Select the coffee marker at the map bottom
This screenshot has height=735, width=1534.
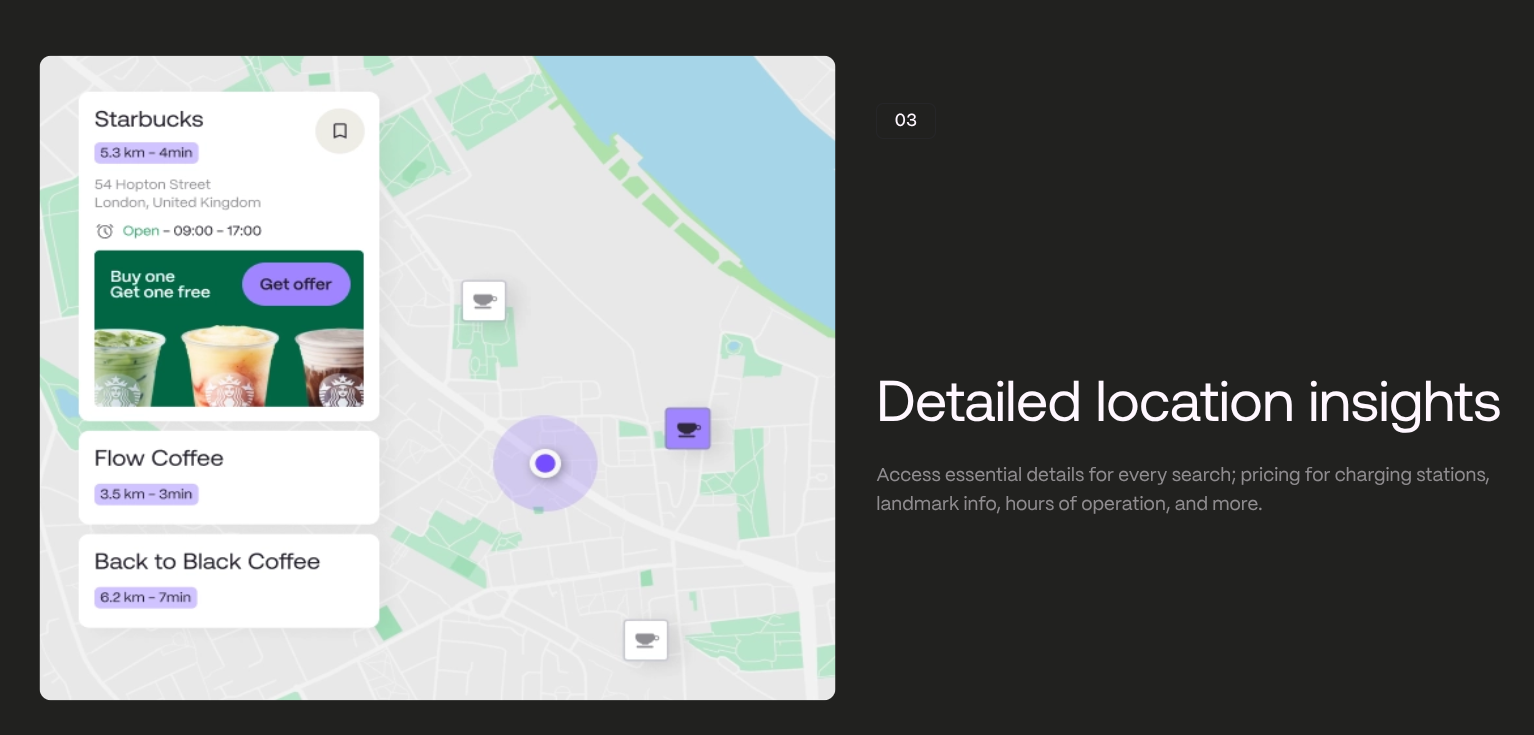coord(645,640)
